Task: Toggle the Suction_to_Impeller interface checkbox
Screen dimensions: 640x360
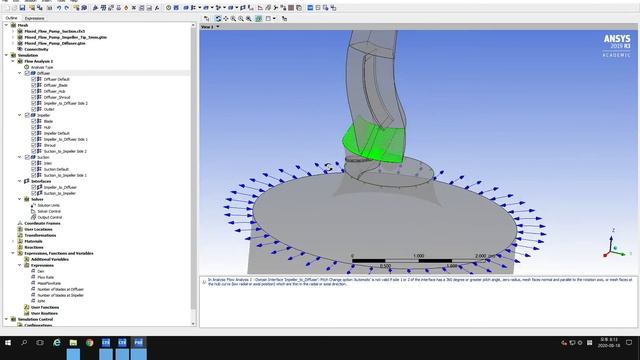Action: click(34, 193)
